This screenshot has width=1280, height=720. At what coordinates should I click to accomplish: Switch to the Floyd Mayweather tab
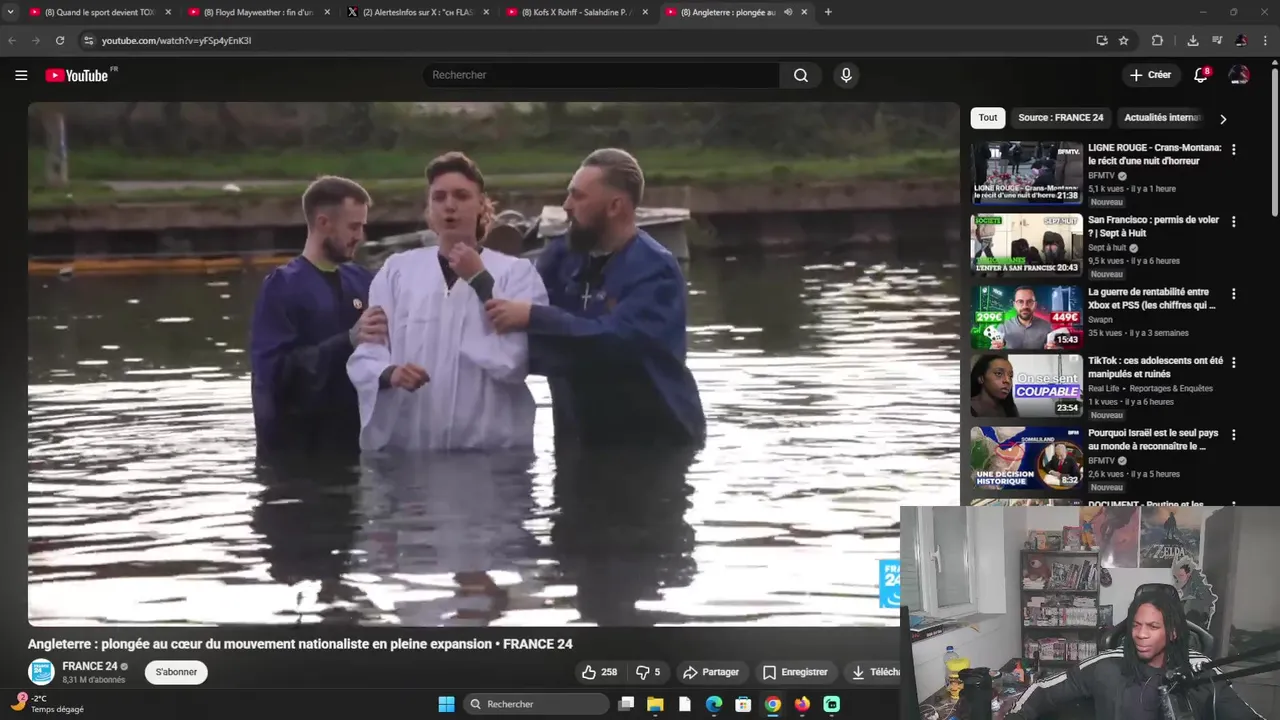point(259,12)
